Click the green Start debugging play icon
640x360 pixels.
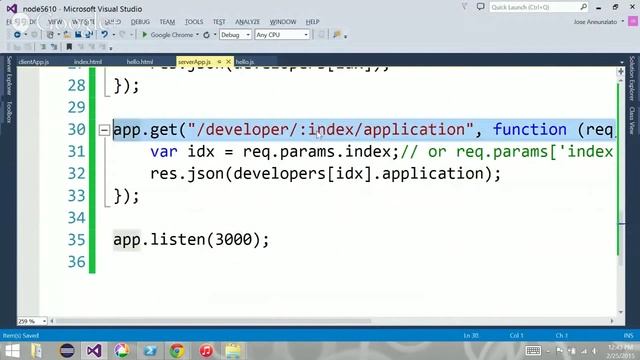144,35
